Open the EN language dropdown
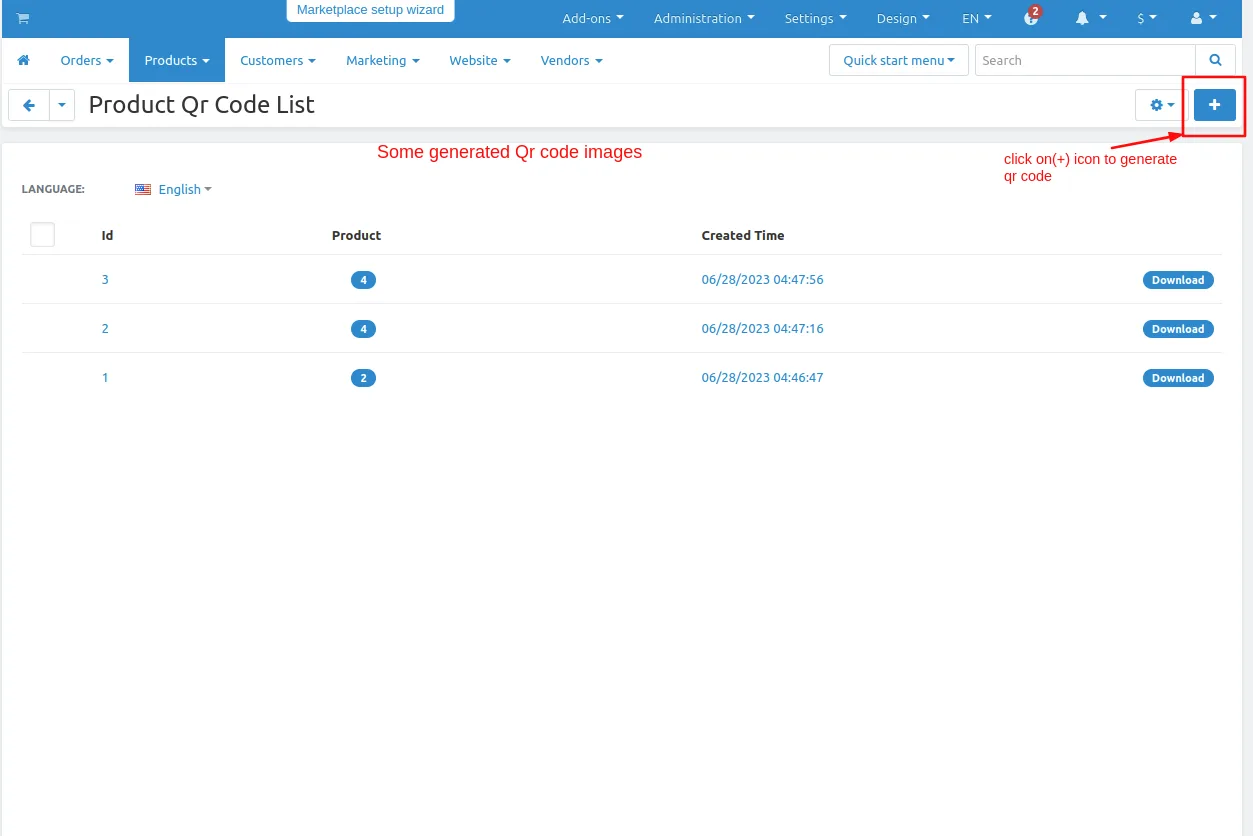This screenshot has height=836, width=1253. (976, 18)
